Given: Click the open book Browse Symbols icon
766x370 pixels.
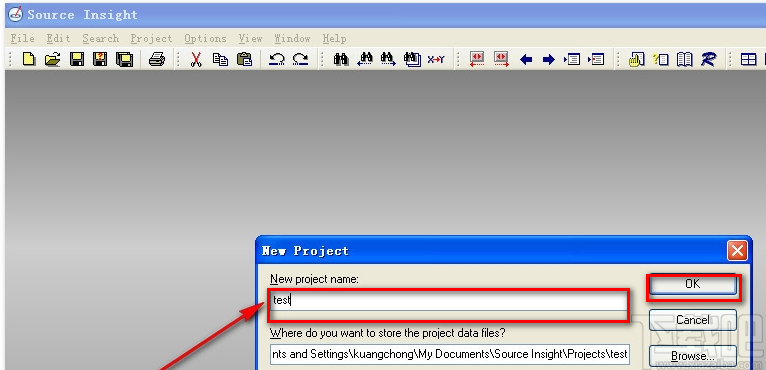Looking at the screenshot, I should pyautogui.click(x=685, y=60).
